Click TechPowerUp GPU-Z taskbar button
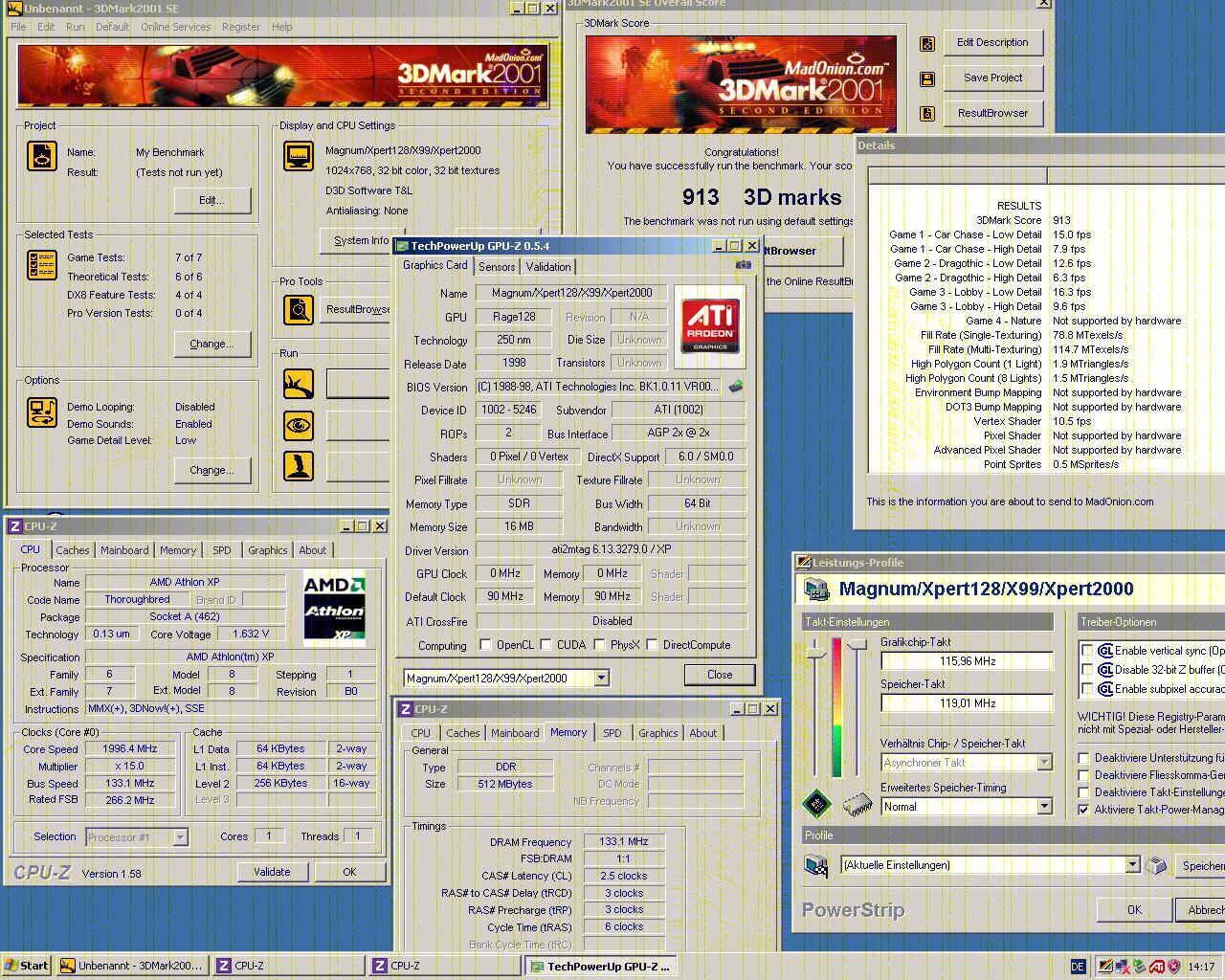This screenshot has height=980, width=1225. [x=601, y=967]
